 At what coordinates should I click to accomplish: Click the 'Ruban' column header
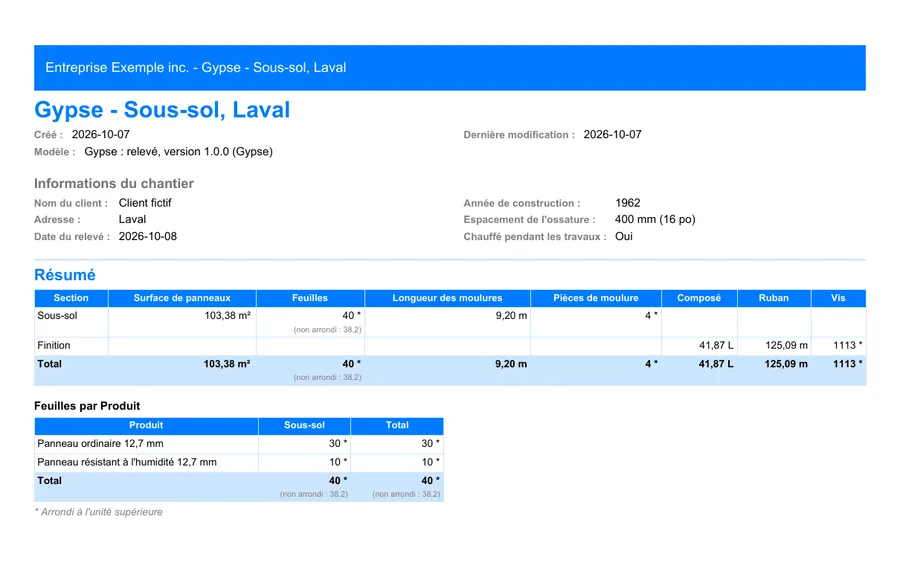coord(774,298)
